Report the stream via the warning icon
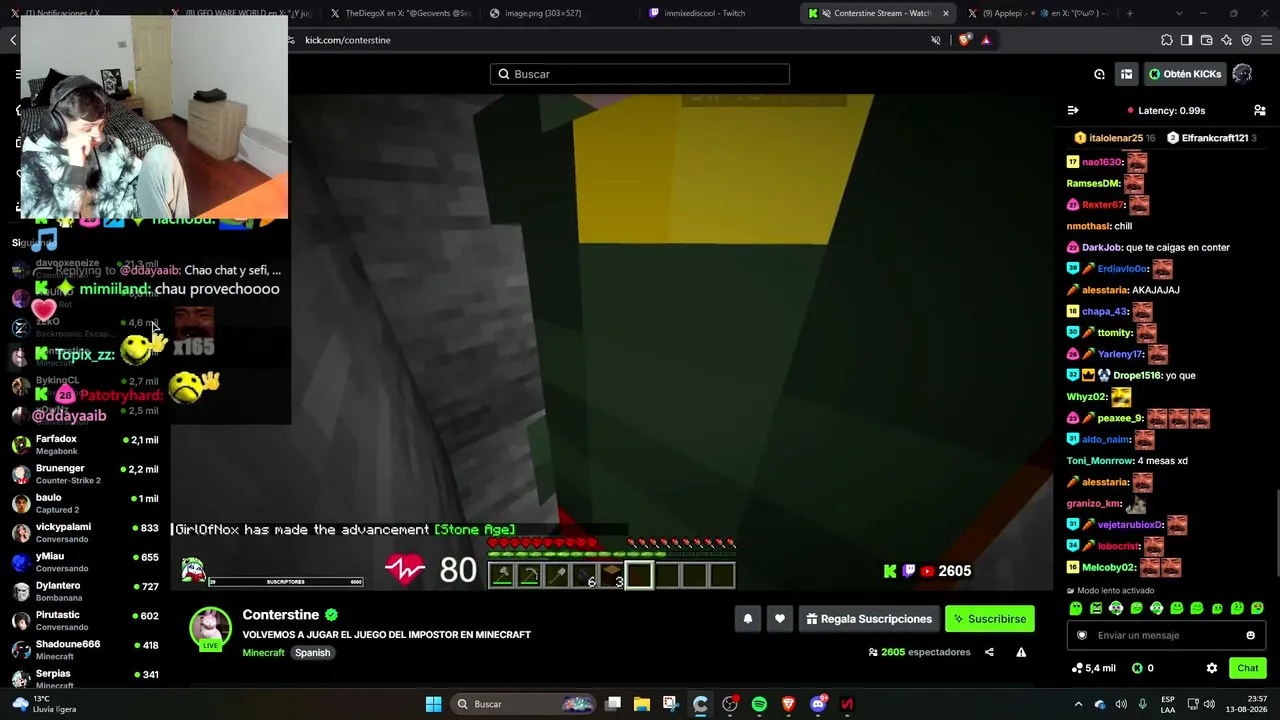Screen dimensions: 1280x720 click(1021, 652)
